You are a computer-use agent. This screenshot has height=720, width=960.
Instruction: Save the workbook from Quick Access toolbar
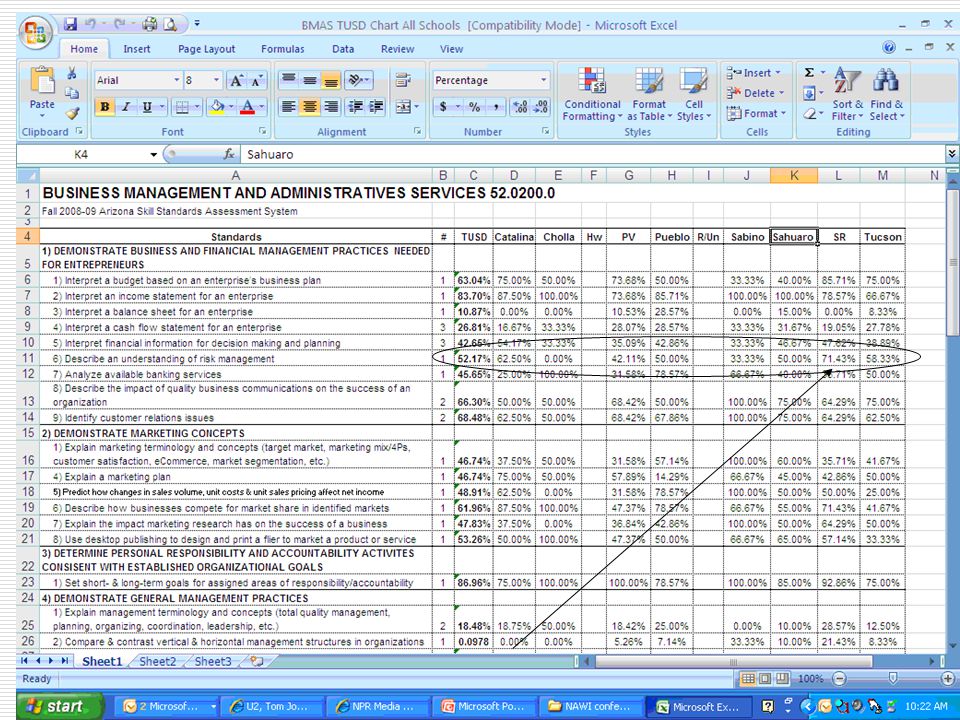click(70, 24)
